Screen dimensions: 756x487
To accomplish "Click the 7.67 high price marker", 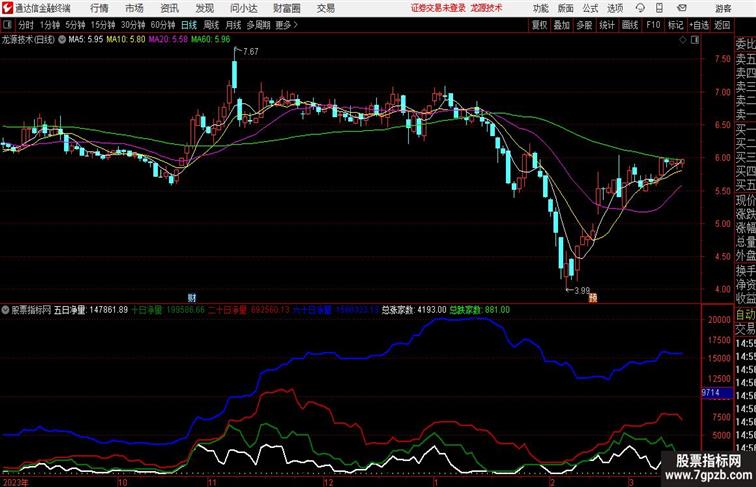I will (251, 52).
